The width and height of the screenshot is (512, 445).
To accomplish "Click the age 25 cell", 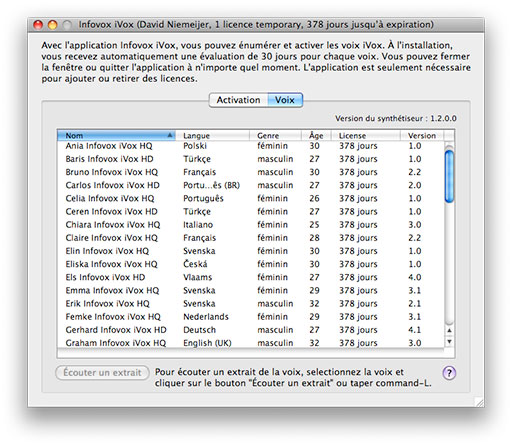I will click(314, 225).
